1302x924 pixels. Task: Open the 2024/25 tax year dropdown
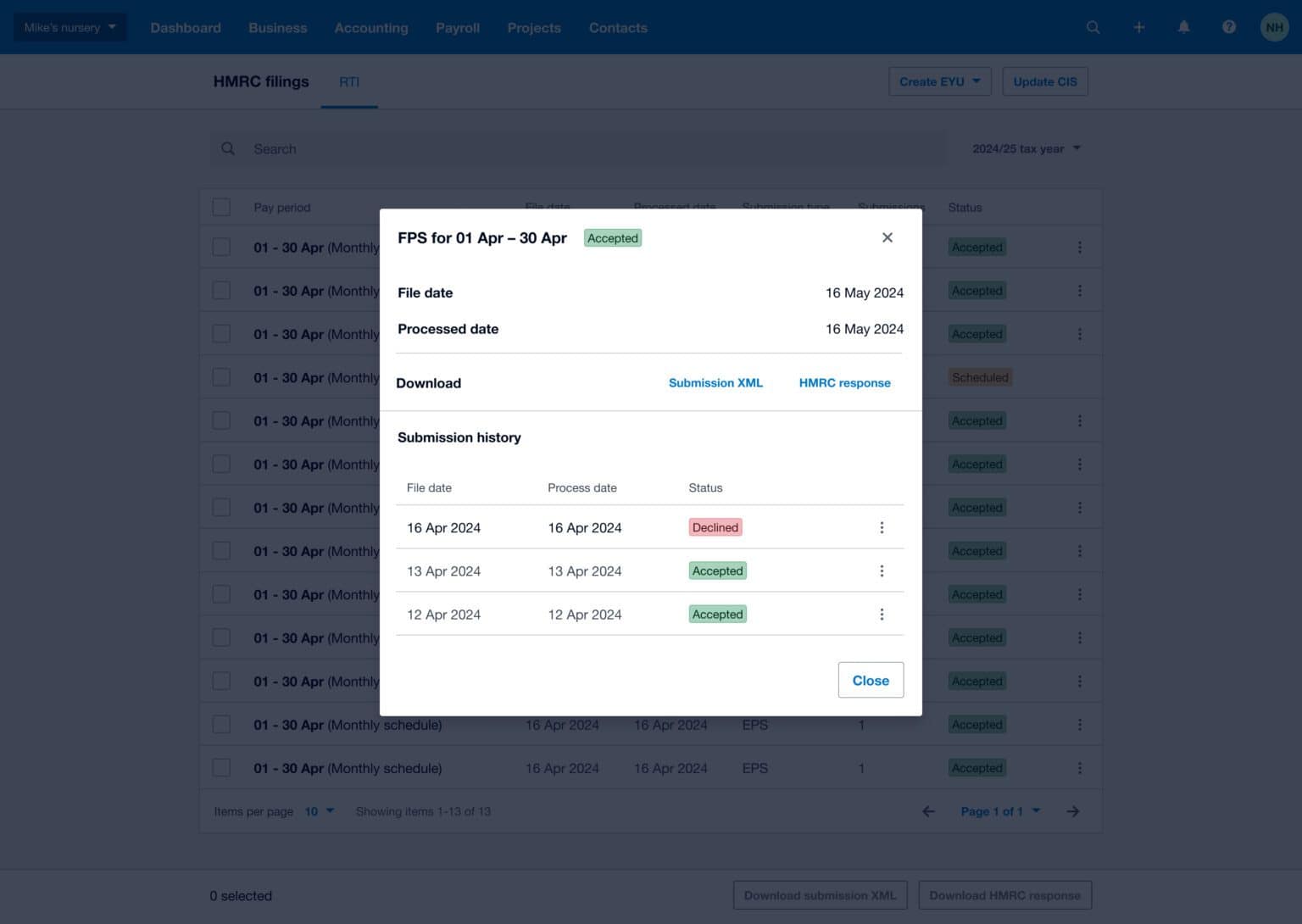(1026, 148)
